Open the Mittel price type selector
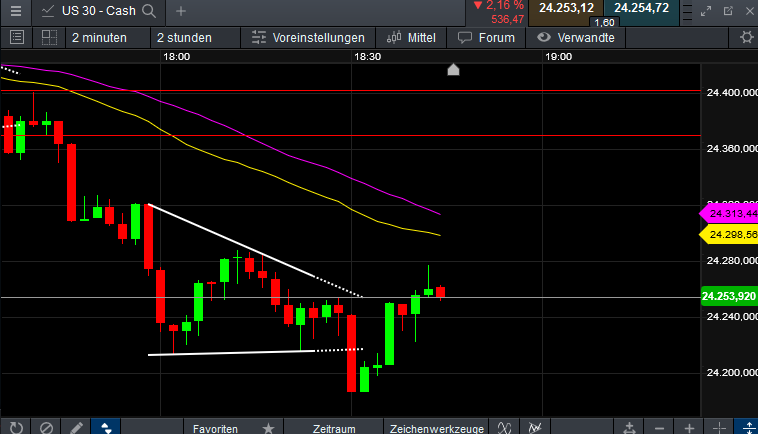The width and height of the screenshot is (758, 434). tap(411, 38)
